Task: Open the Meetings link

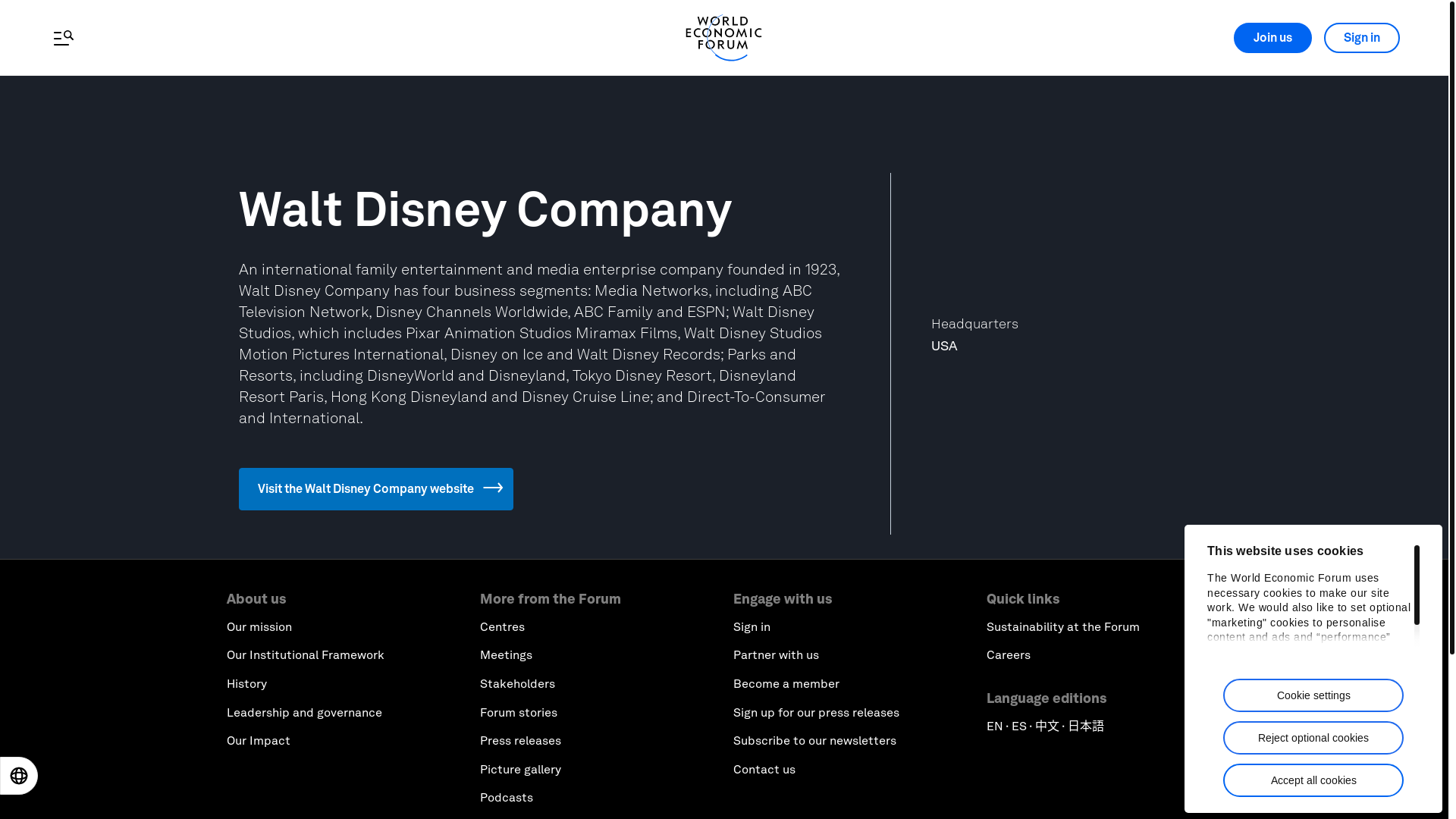Action: 507,655
